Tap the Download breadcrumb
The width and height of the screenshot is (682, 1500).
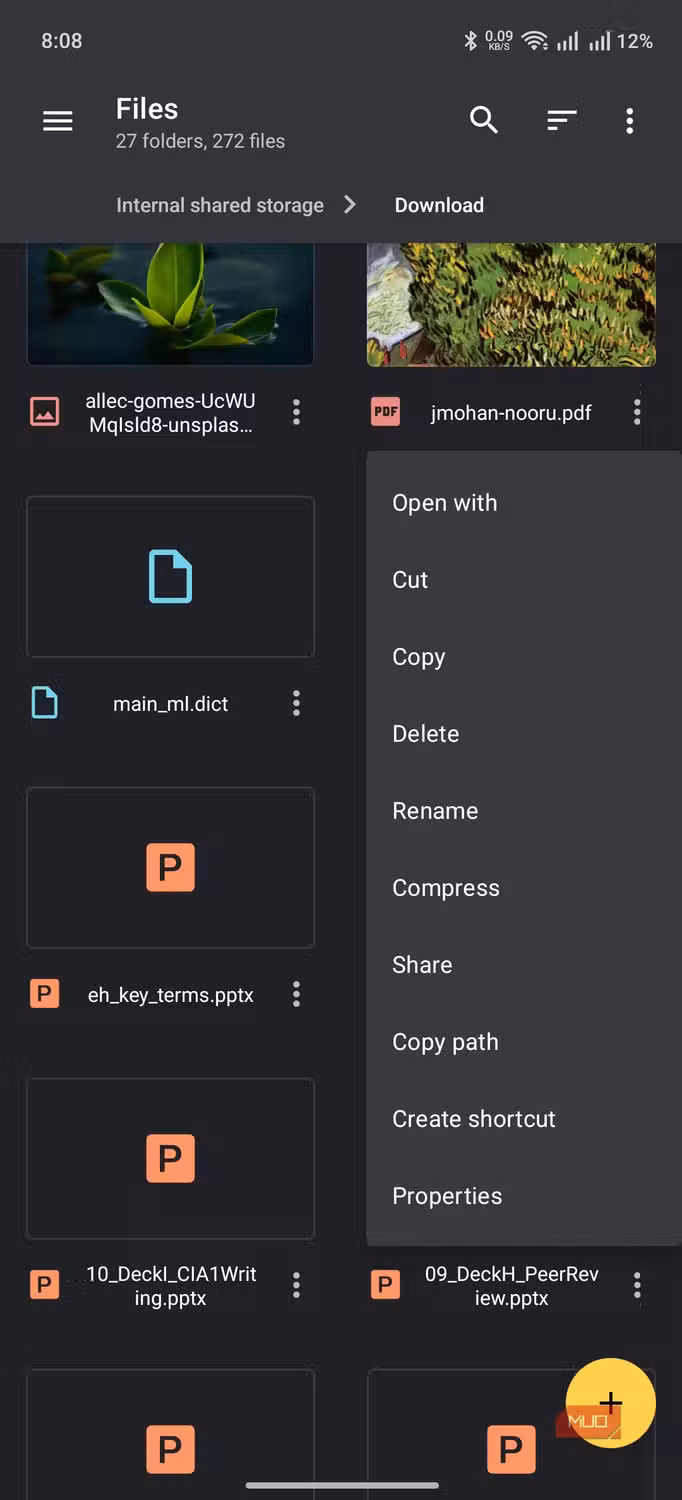click(439, 205)
